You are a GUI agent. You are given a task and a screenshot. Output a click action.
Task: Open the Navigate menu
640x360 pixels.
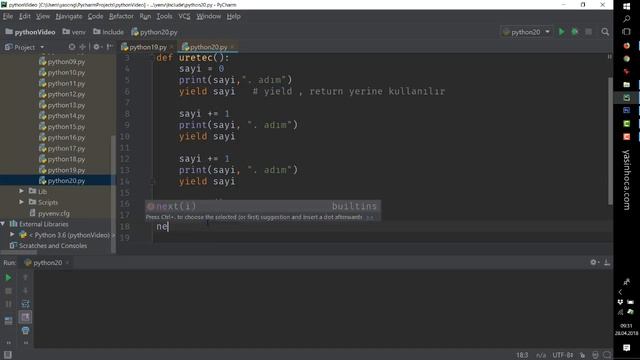(x=69, y=16)
